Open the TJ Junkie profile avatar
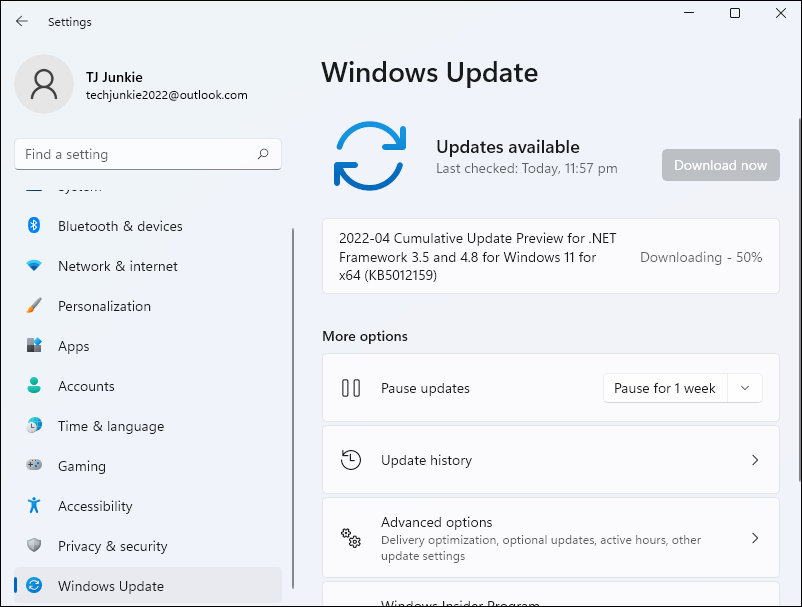This screenshot has width=802, height=607. point(44,84)
